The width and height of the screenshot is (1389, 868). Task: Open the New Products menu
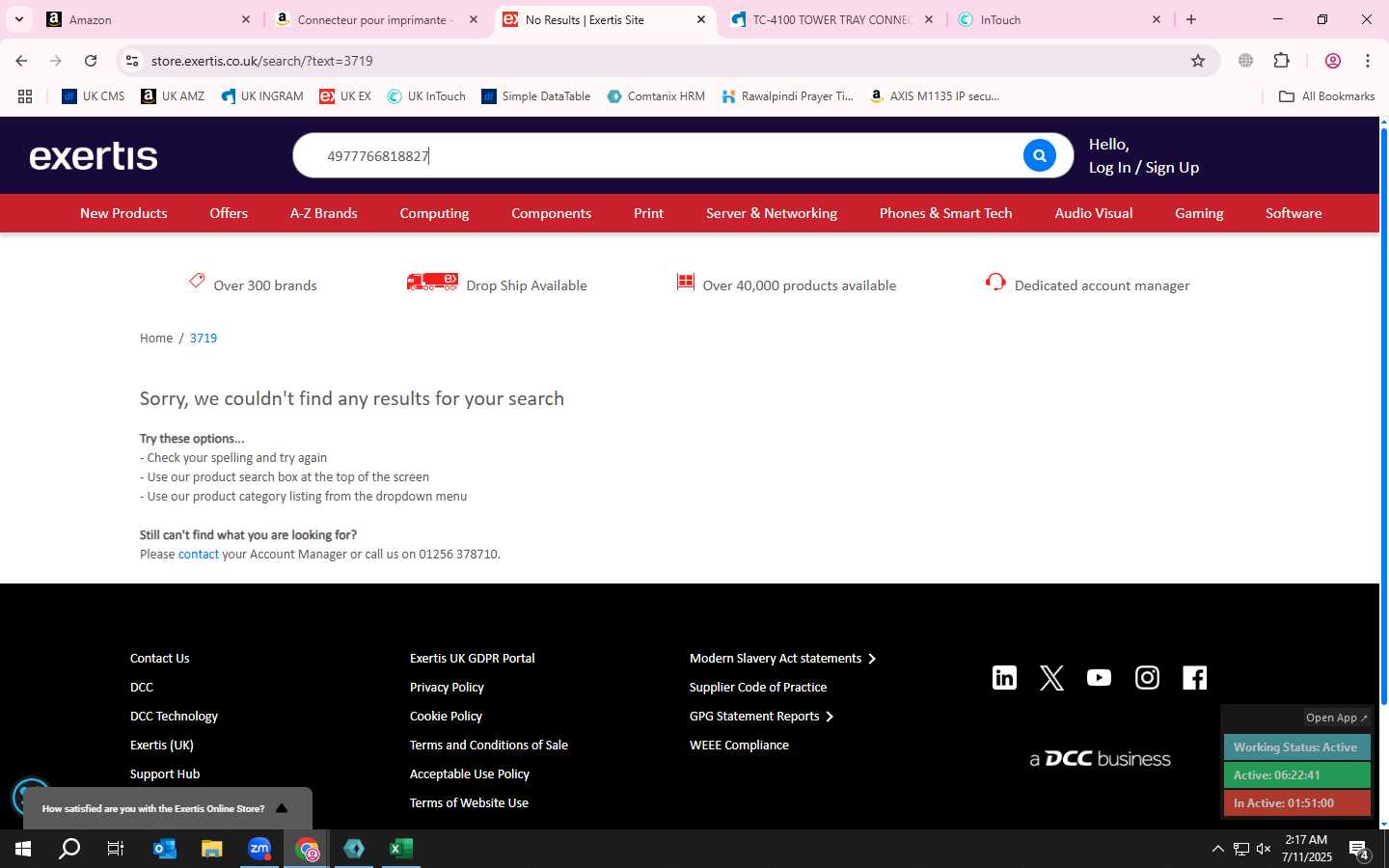123,213
